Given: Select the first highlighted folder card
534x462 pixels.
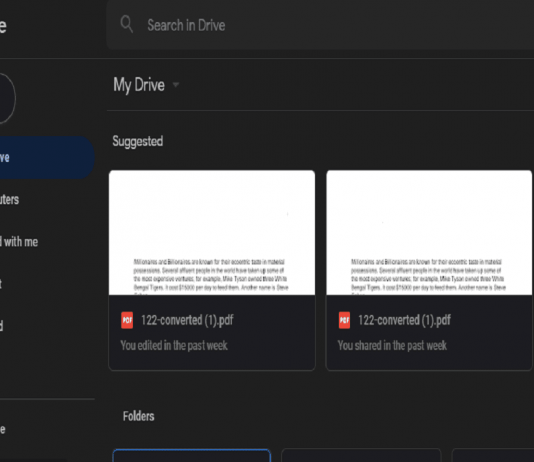Looking at the screenshot, I should click(192, 456).
